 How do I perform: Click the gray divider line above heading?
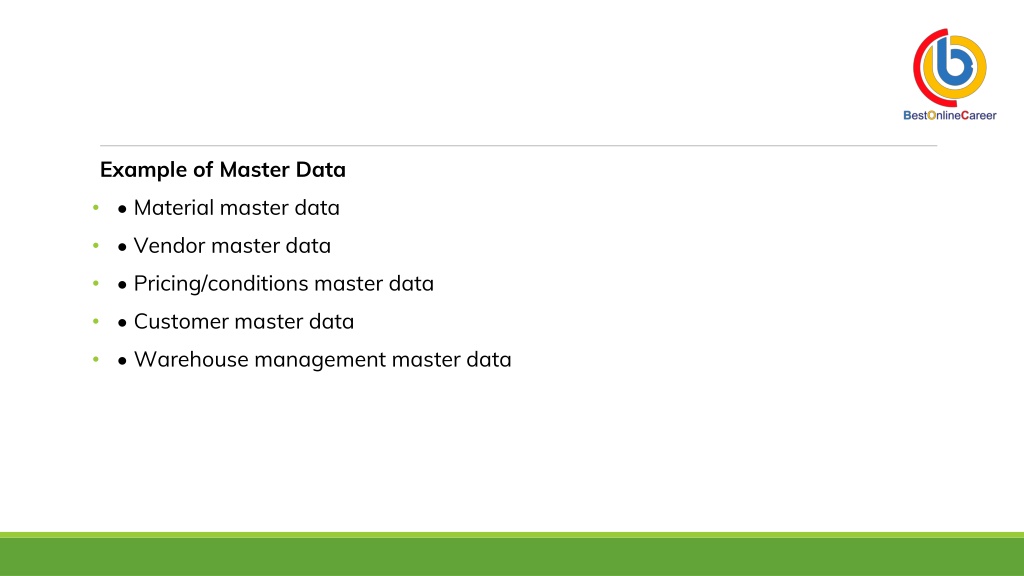click(519, 145)
